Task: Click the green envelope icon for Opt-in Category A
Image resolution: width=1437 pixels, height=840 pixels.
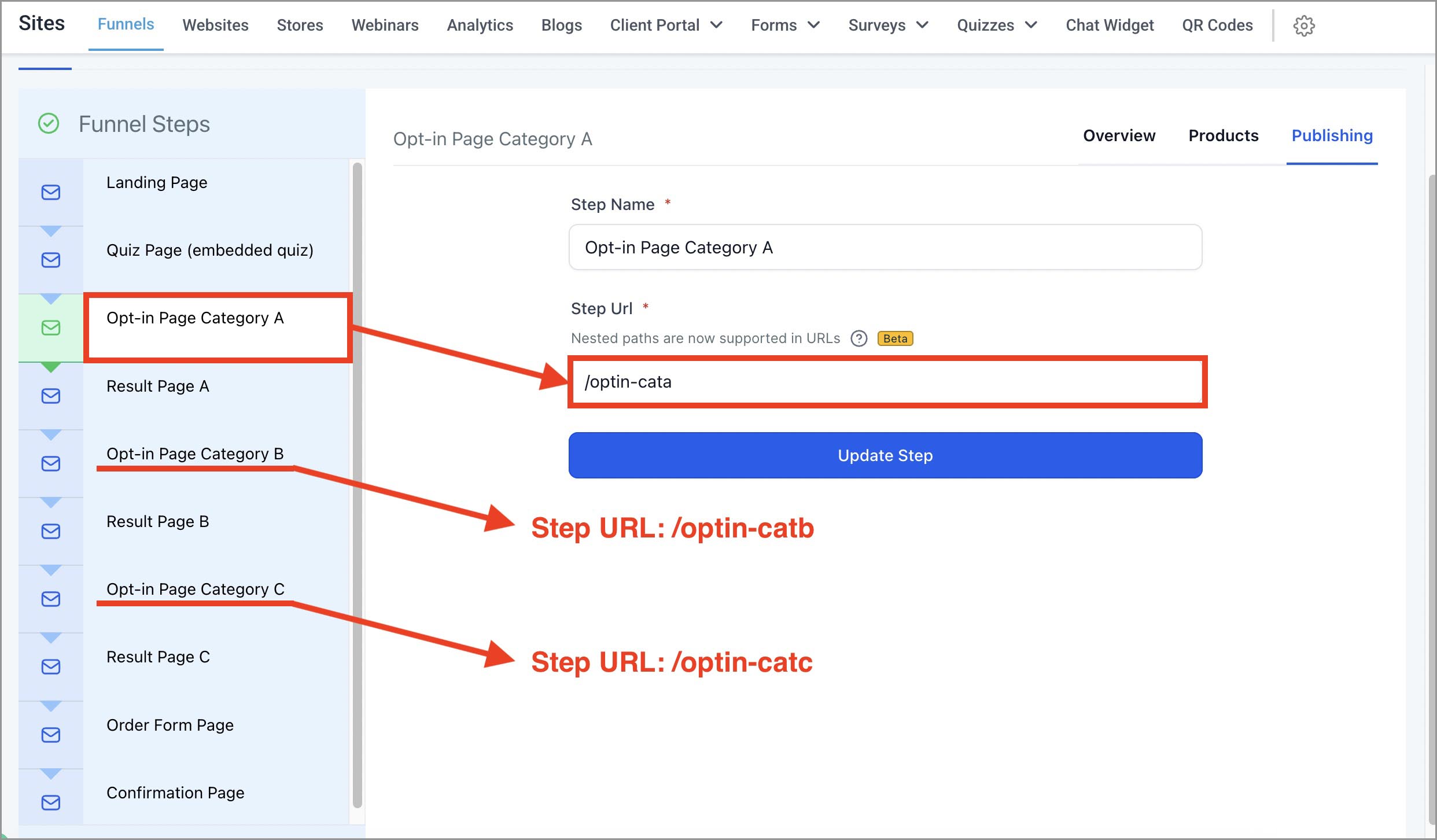Action: click(51, 328)
